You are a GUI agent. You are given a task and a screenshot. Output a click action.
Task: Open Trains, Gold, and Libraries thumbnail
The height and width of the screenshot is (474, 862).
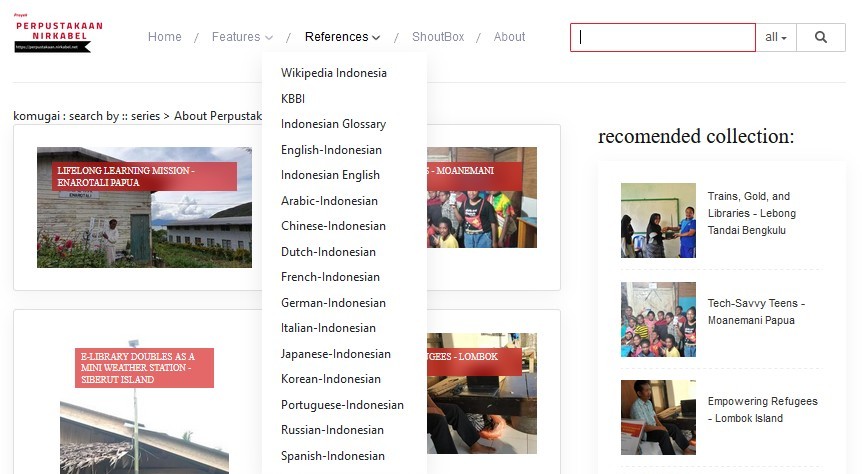pos(658,220)
